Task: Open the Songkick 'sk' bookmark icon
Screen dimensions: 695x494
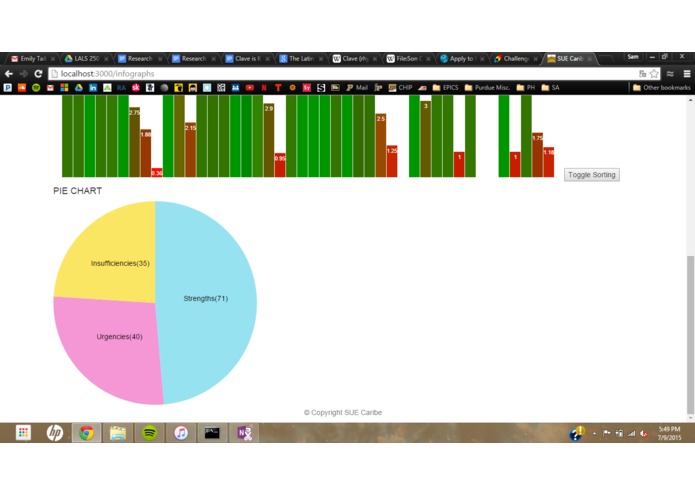Action: click(136, 88)
